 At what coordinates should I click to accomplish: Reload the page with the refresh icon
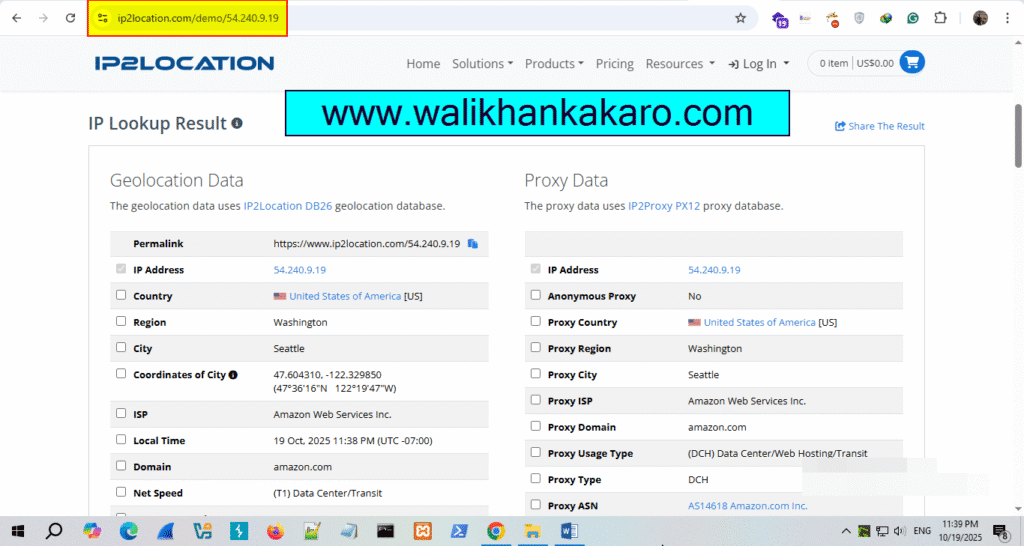71,18
